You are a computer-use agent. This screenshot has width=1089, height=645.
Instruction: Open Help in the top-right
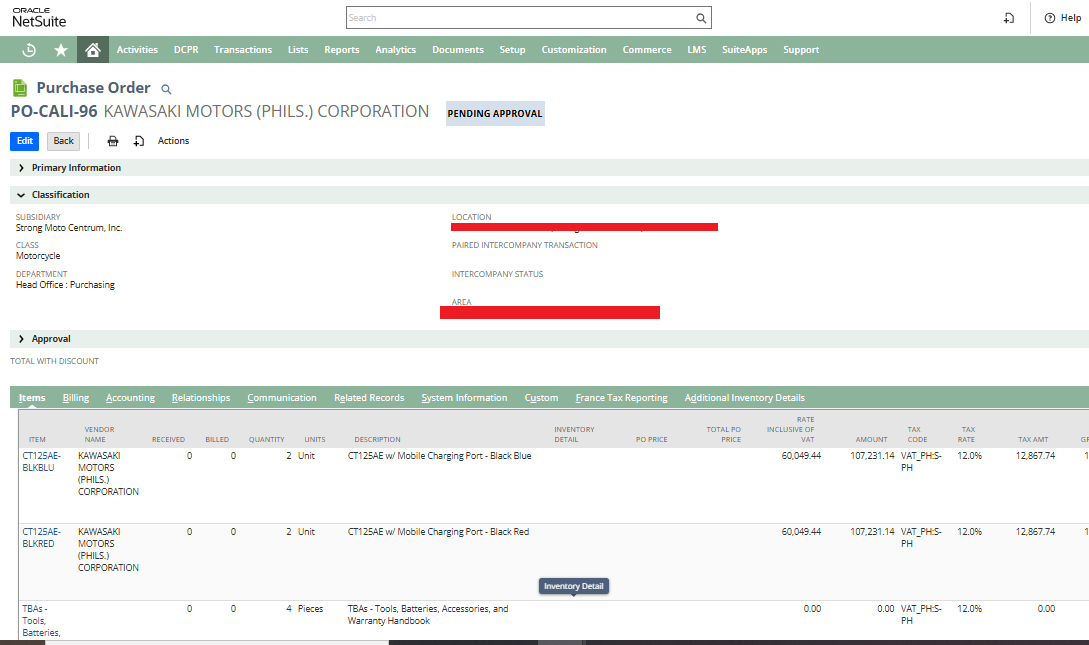click(x=1063, y=18)
